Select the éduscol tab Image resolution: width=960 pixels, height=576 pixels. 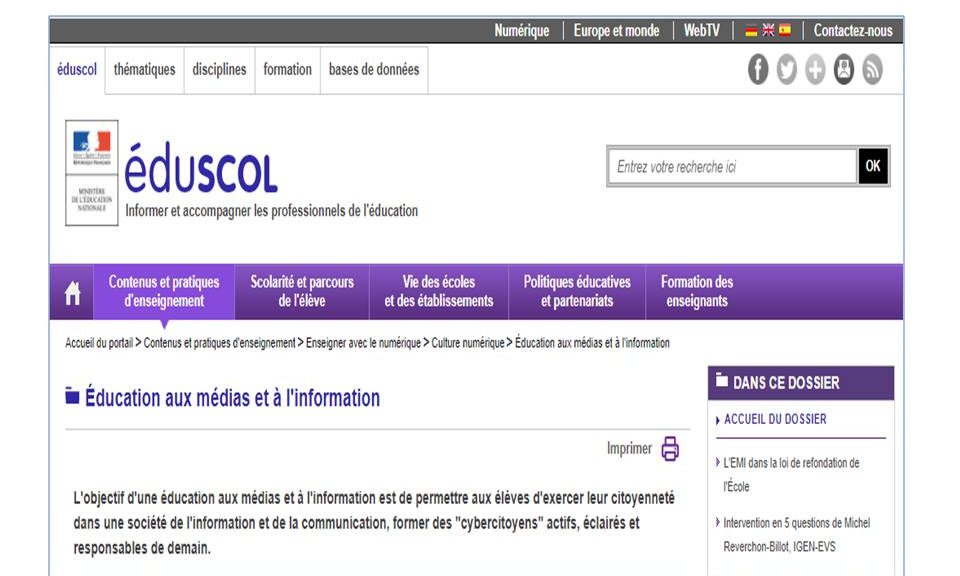tap(77, 70)
